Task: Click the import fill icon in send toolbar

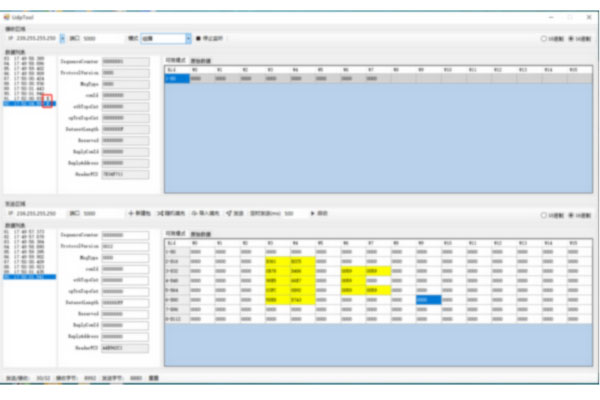Action: pos(194,213)
